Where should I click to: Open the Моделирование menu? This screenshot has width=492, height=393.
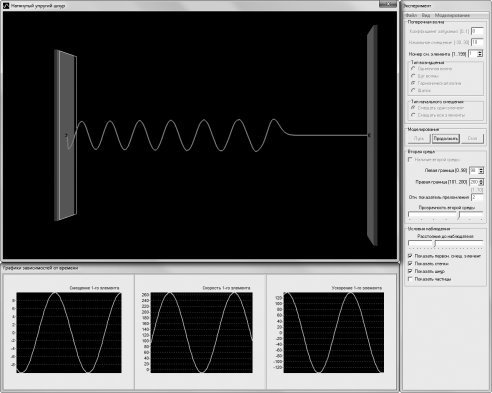coord(452,15)
